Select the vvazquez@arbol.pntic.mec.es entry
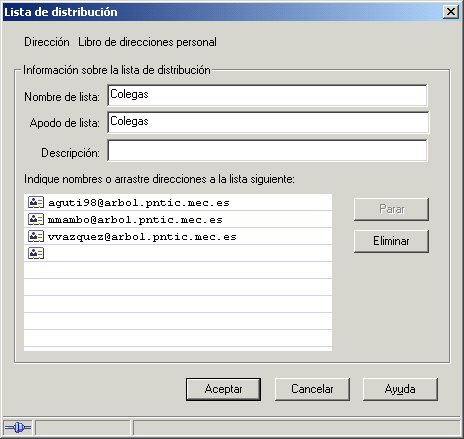Viewport: 464px width, 439px height. point(178,236)
